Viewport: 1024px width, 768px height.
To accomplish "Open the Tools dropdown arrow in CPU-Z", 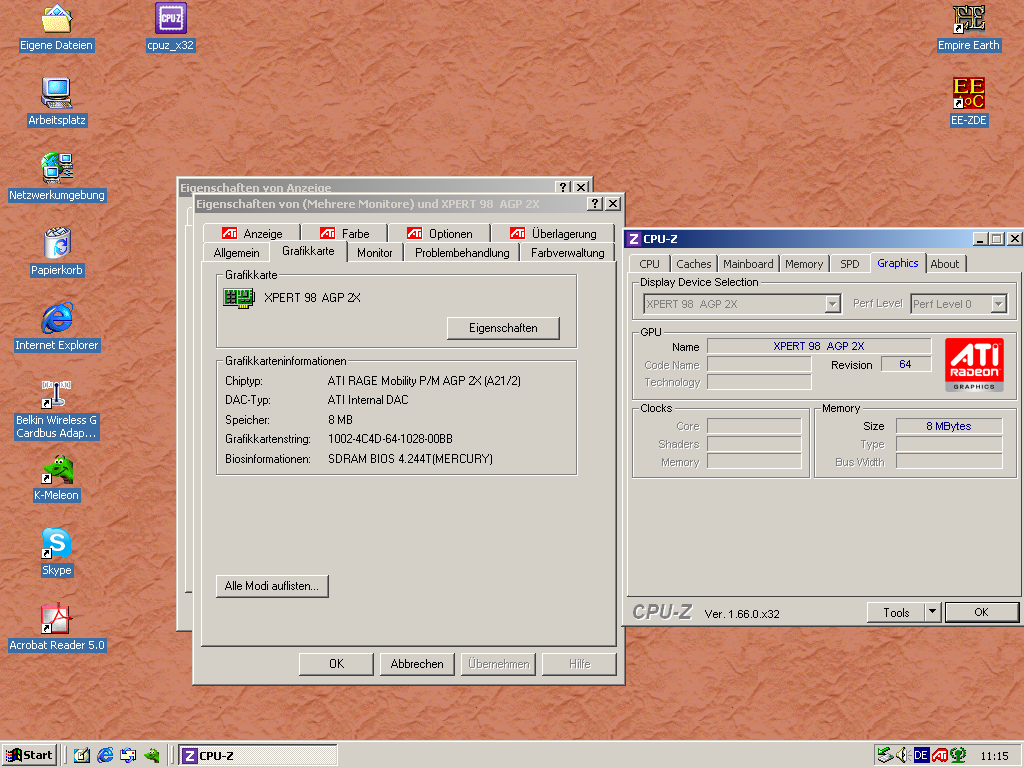I will pyautogui.click(x=933, y=612).
